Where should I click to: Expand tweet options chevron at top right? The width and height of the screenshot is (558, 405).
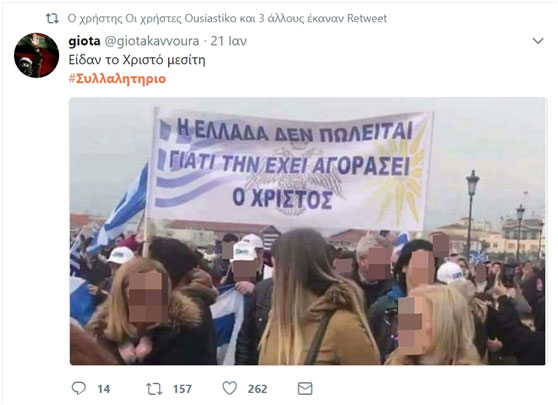(538, 41)
